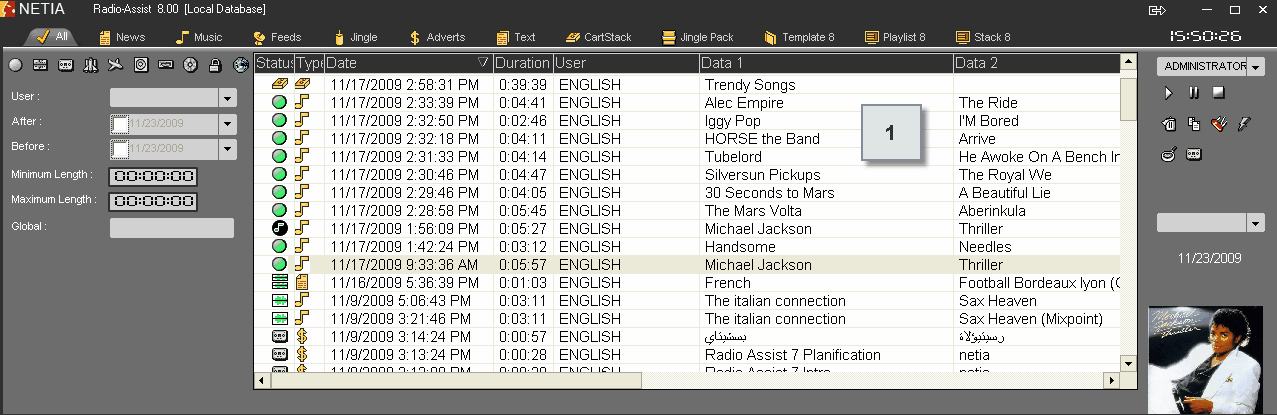Toggle the grey circle status filter

tap(15, 66)
